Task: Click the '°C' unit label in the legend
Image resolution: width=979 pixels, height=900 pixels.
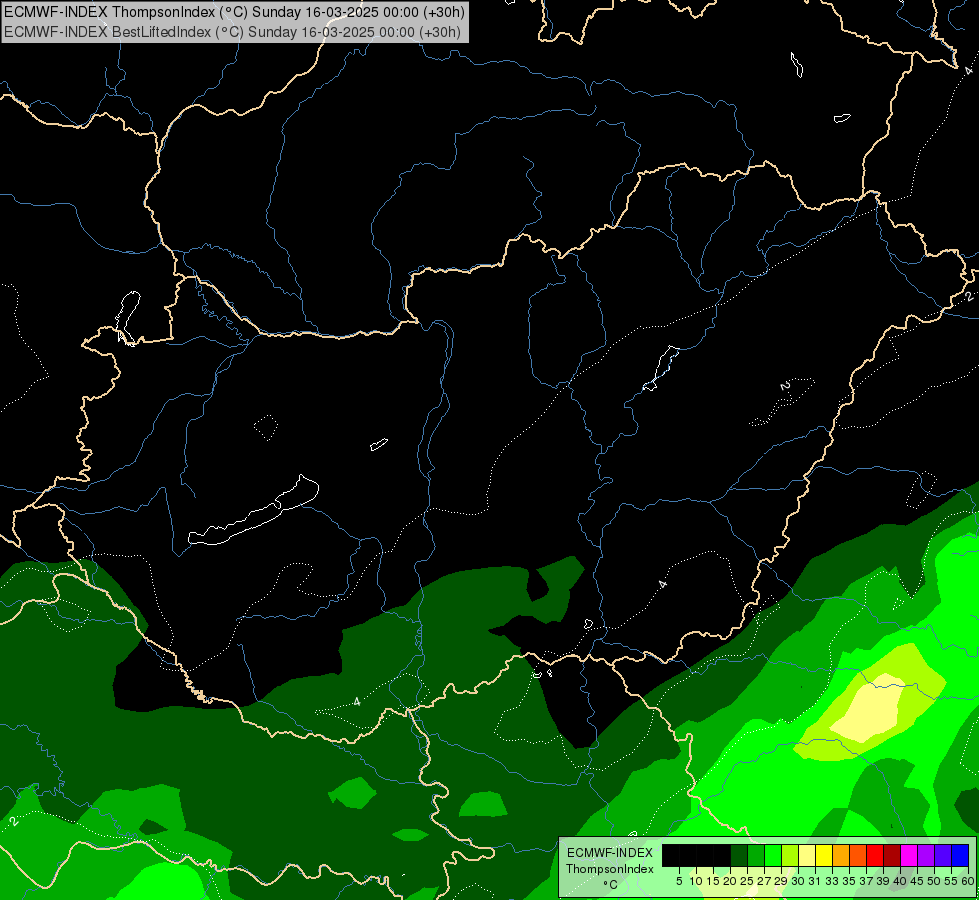Action: [611, 885]
